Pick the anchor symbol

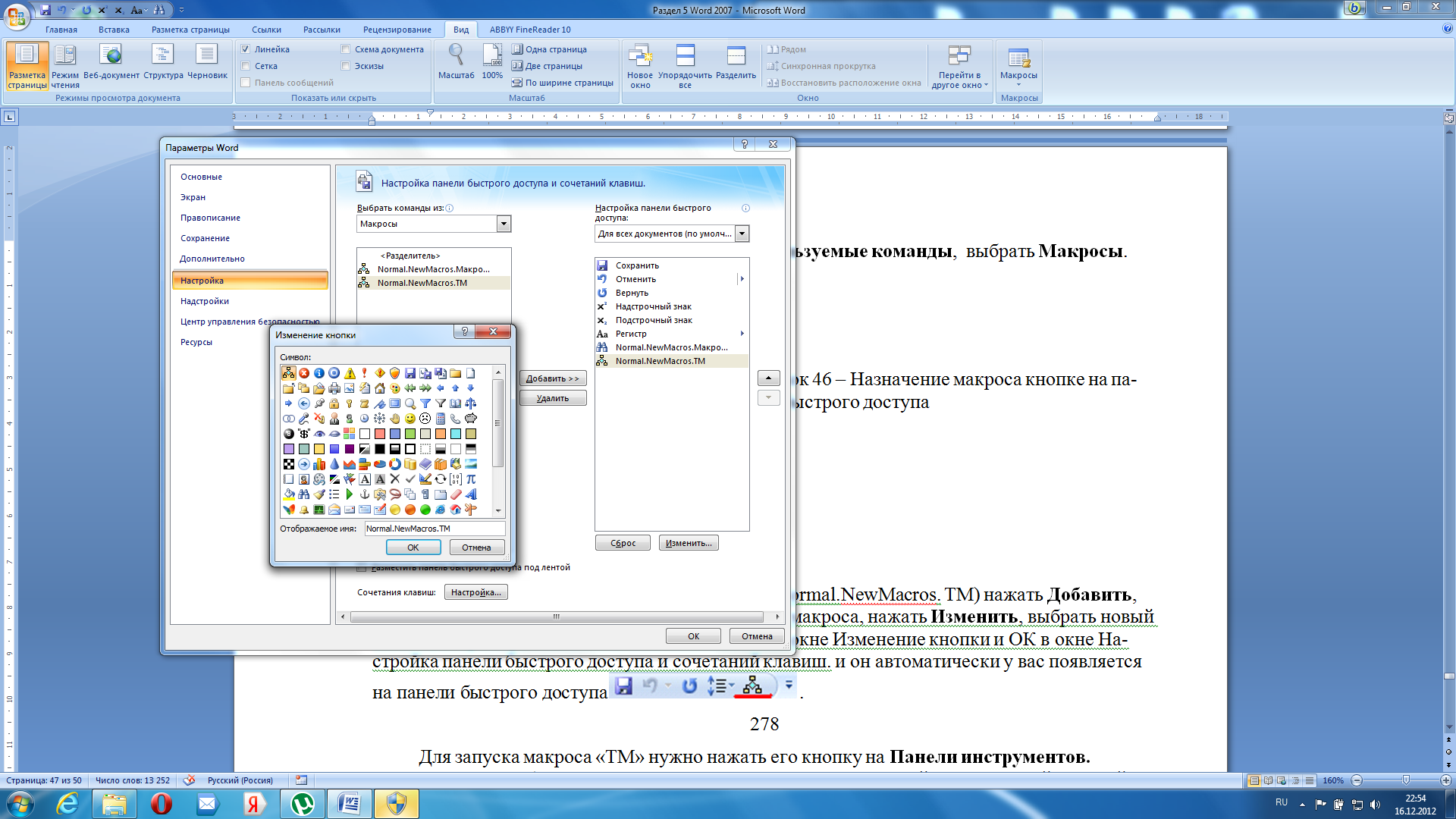pos(365,494)
